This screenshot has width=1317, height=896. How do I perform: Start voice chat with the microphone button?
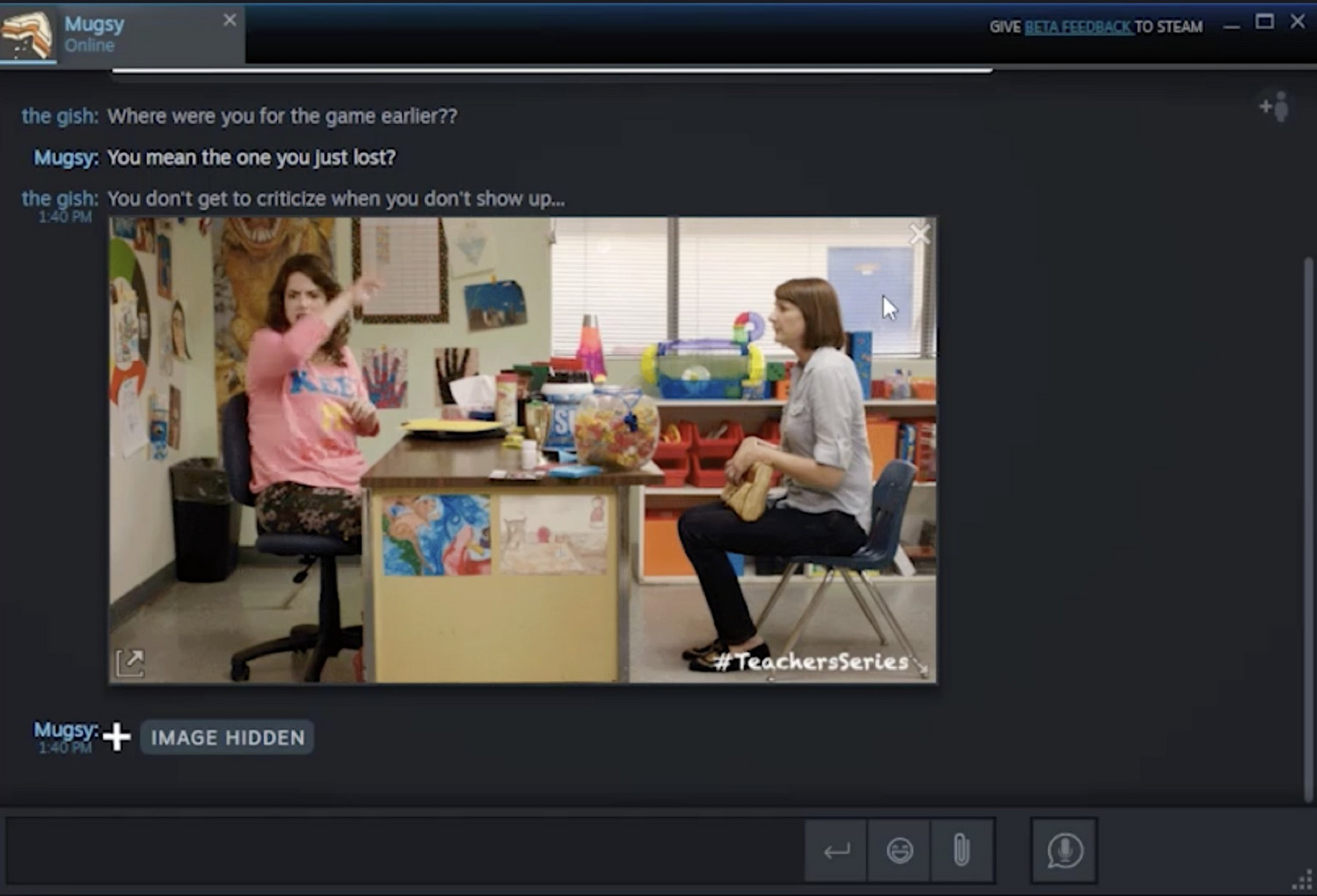1065,850
